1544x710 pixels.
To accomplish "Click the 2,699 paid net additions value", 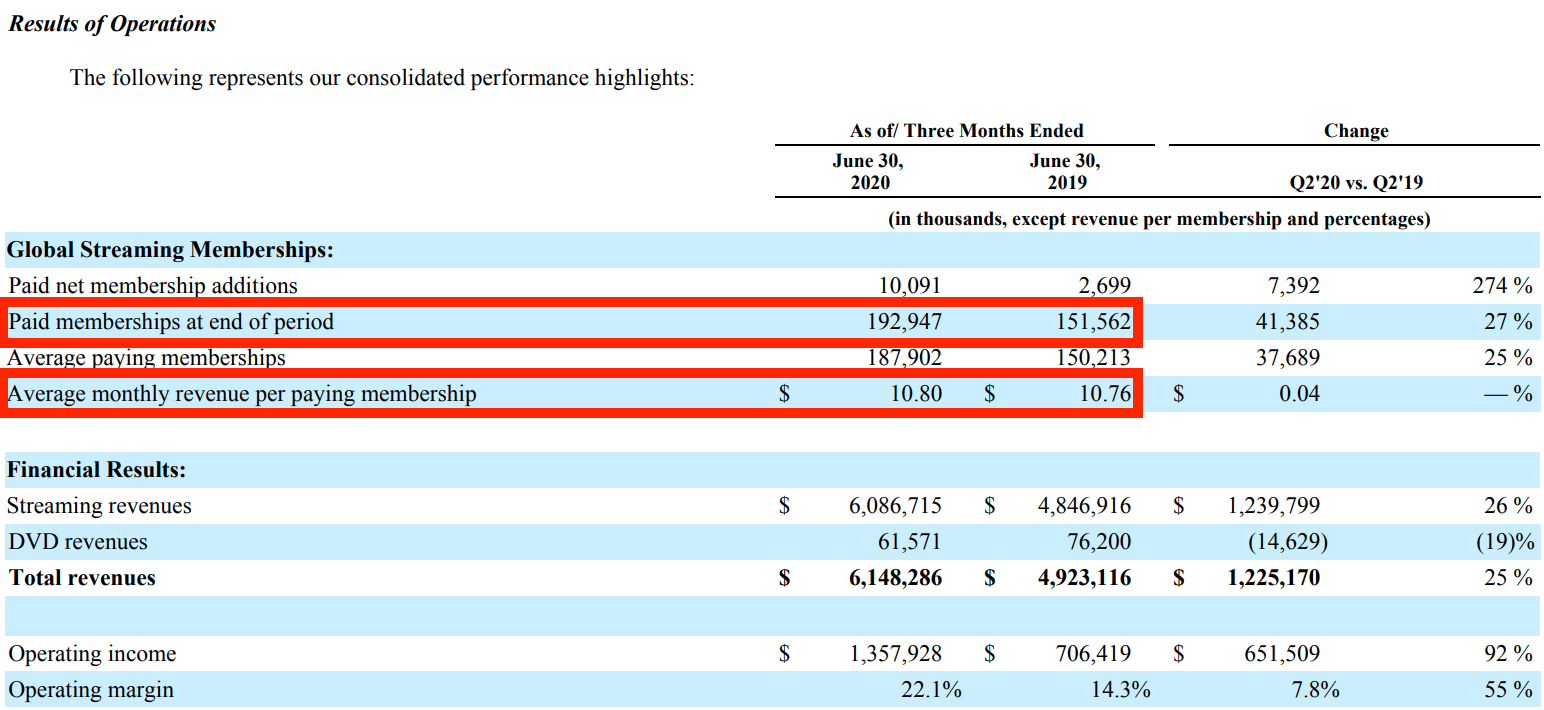I will click(x=1105, y=286).
